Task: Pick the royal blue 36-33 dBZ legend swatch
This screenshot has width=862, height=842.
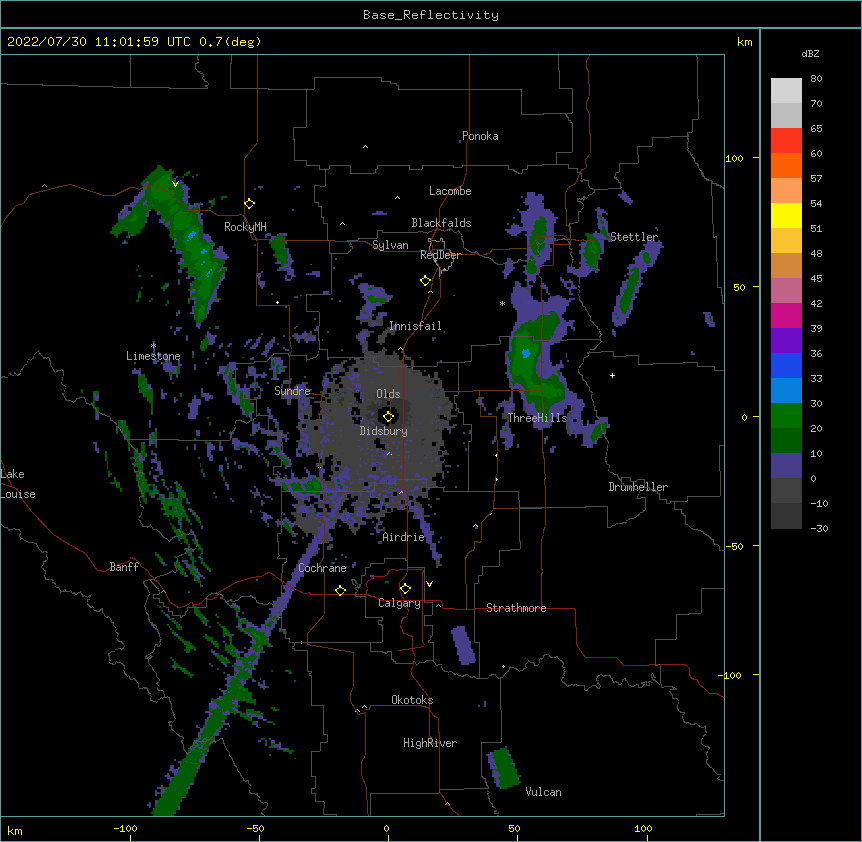Action: (786, 366)
